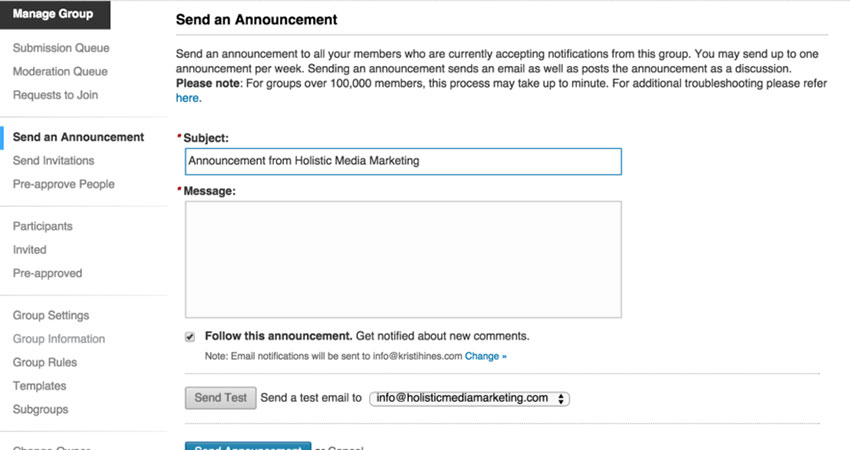This screenshot has width=850, height=450.
Task: Open the troubleshooting 'here' link
Action: [187, 98]
